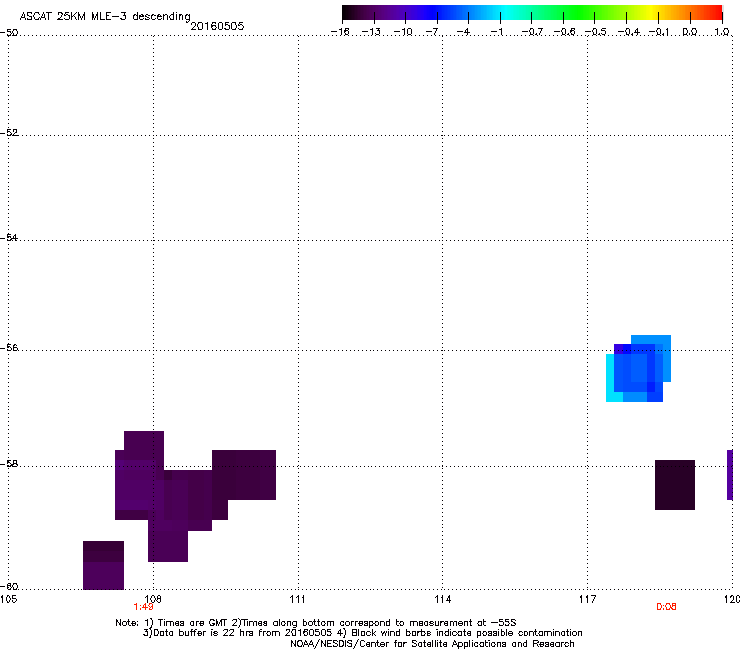Click the -1 color bar label
Screen dimensions: 740x650
(497, 32)
